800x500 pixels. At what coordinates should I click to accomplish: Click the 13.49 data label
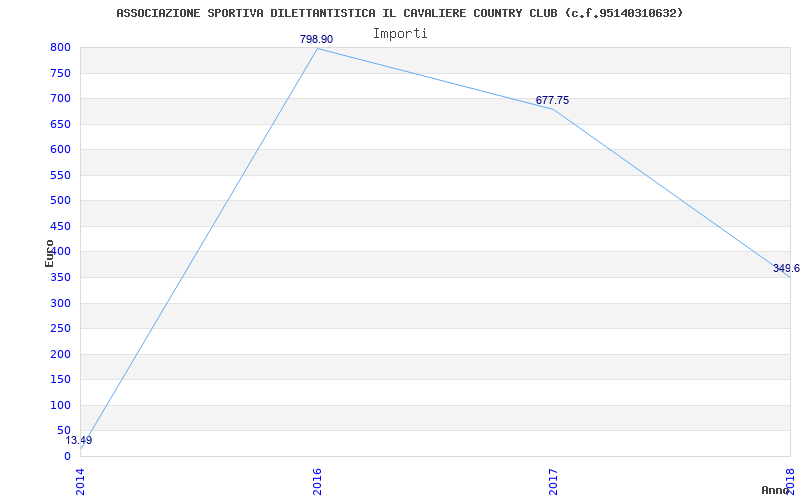point(79,440)
